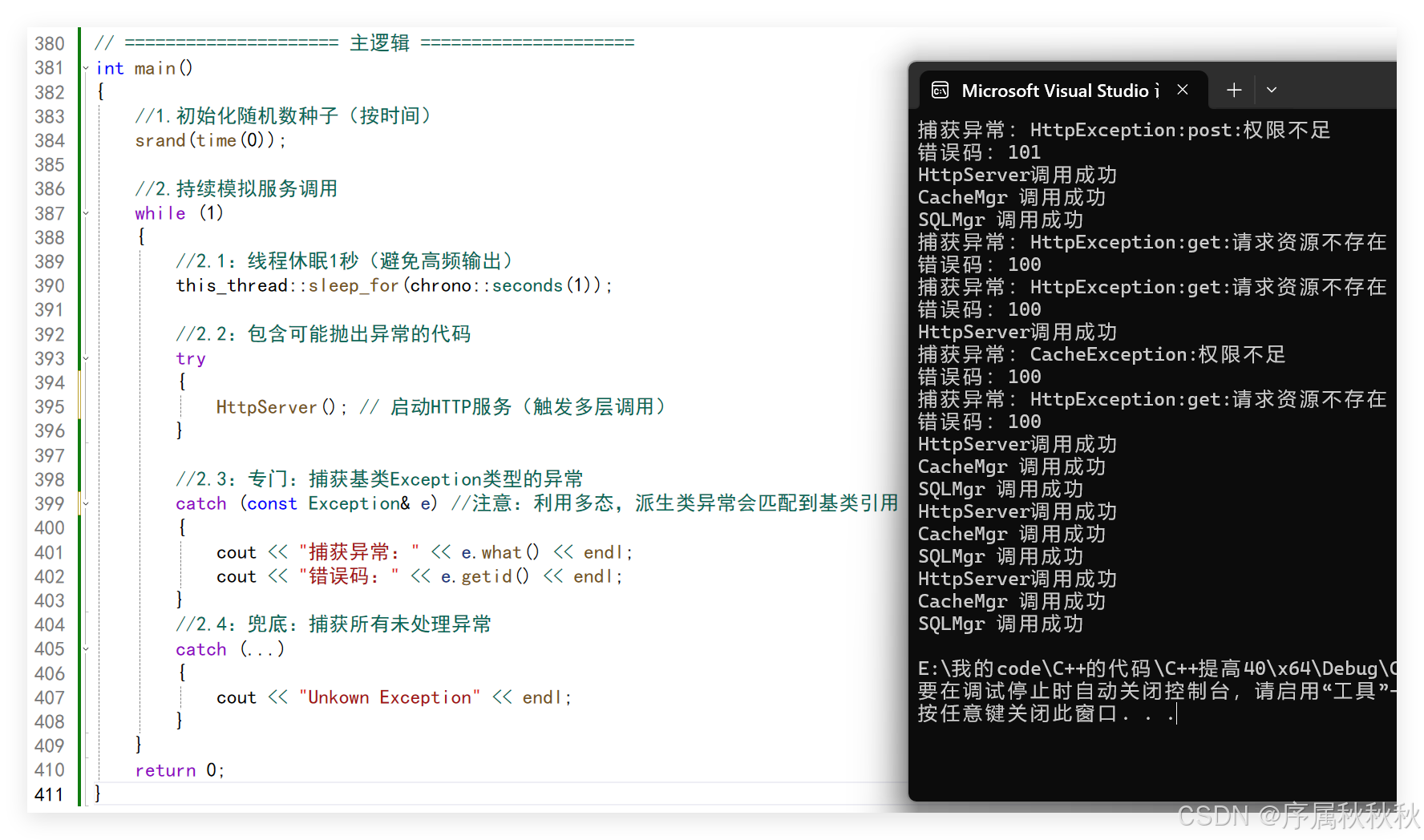
Task: Click console line 错误码： 101
Action: (x=979, y=152)
